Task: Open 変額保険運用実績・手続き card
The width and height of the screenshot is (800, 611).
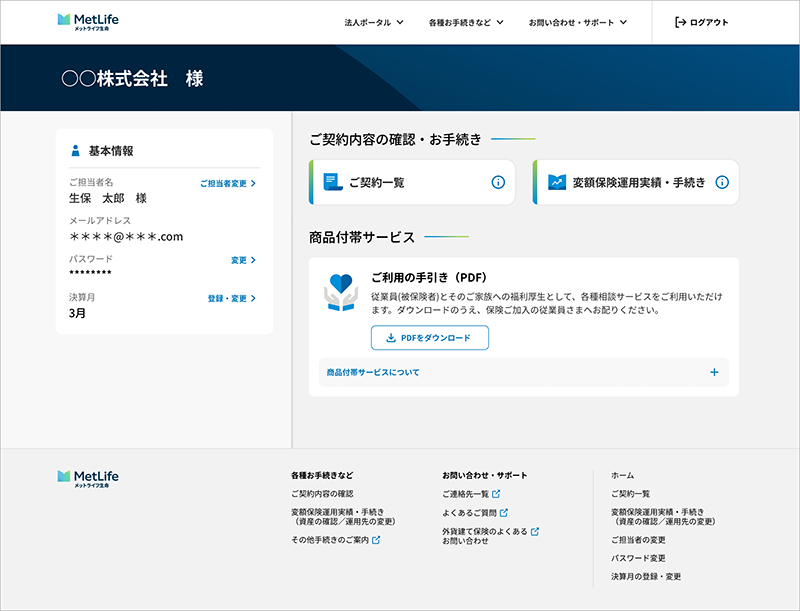Action: [636, 182]
